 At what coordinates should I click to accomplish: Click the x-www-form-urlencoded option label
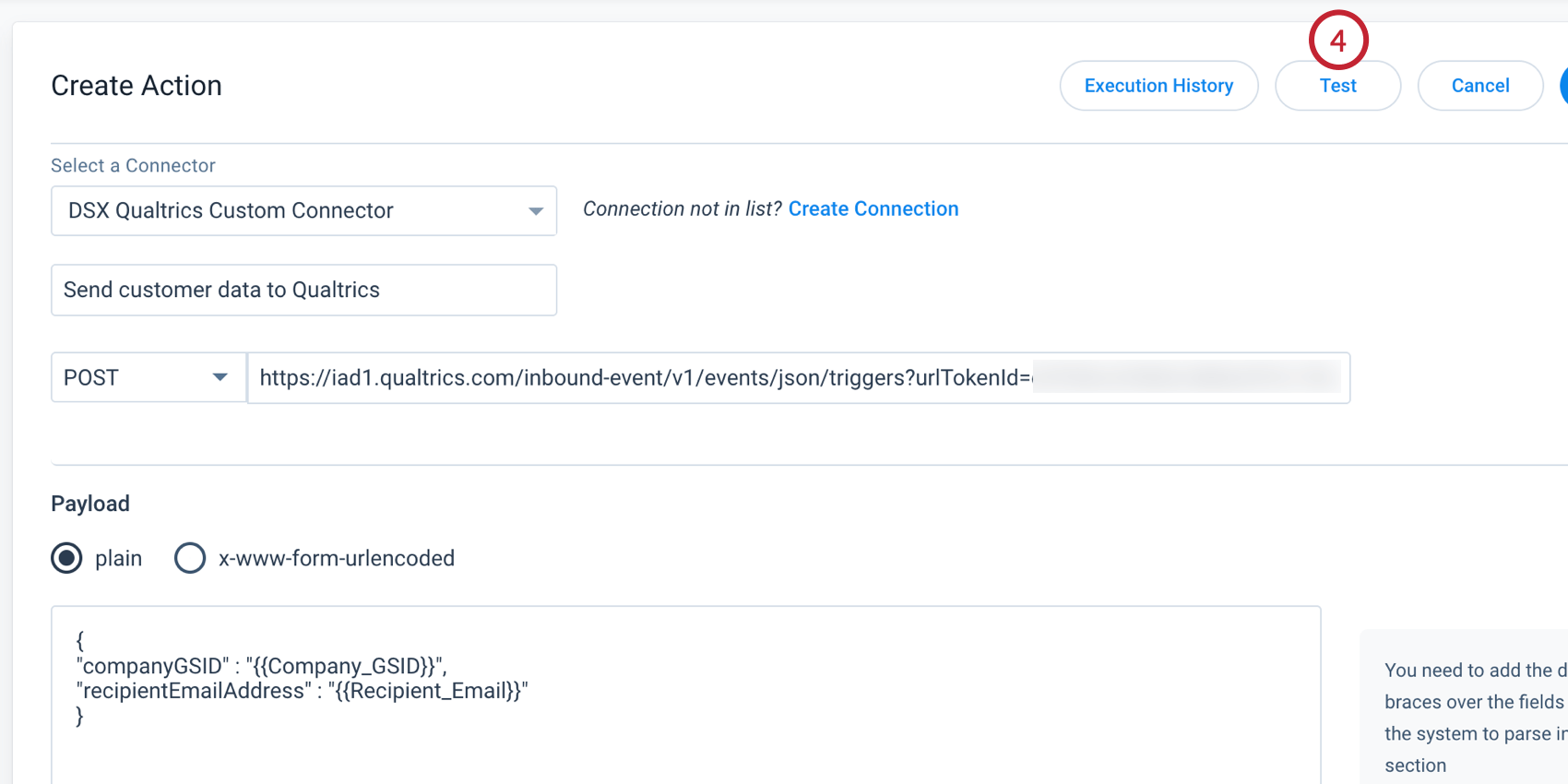point(336,558)
